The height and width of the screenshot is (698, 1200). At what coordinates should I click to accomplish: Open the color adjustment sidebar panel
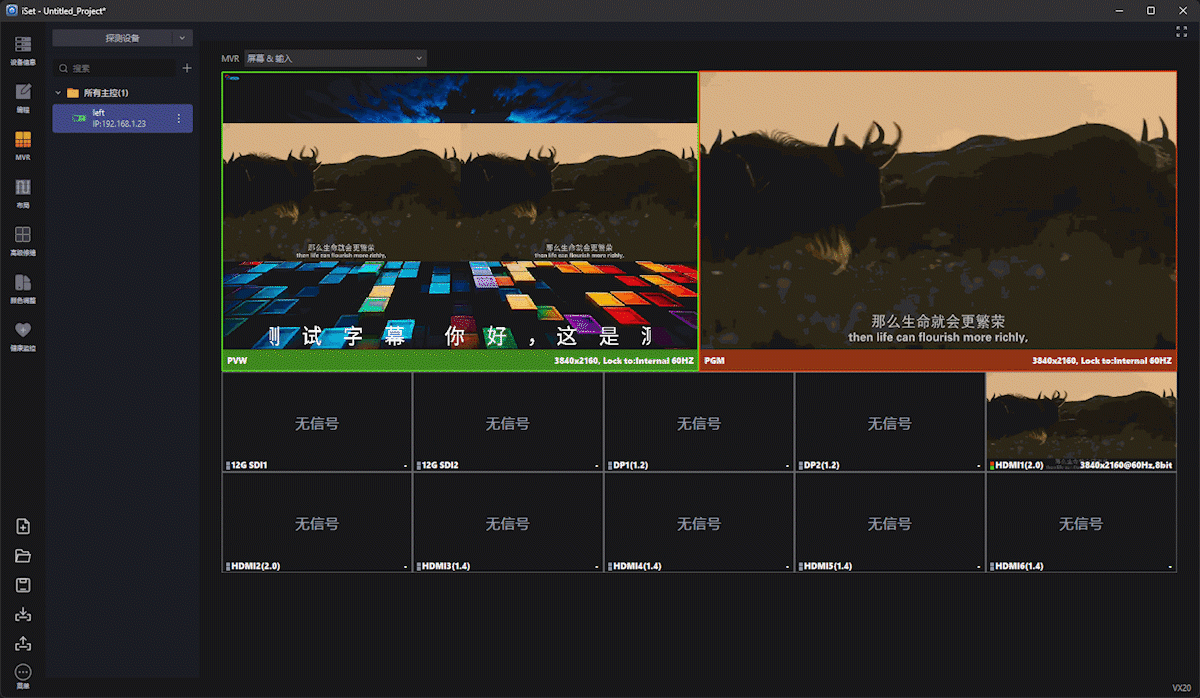[x=22, y=286]
